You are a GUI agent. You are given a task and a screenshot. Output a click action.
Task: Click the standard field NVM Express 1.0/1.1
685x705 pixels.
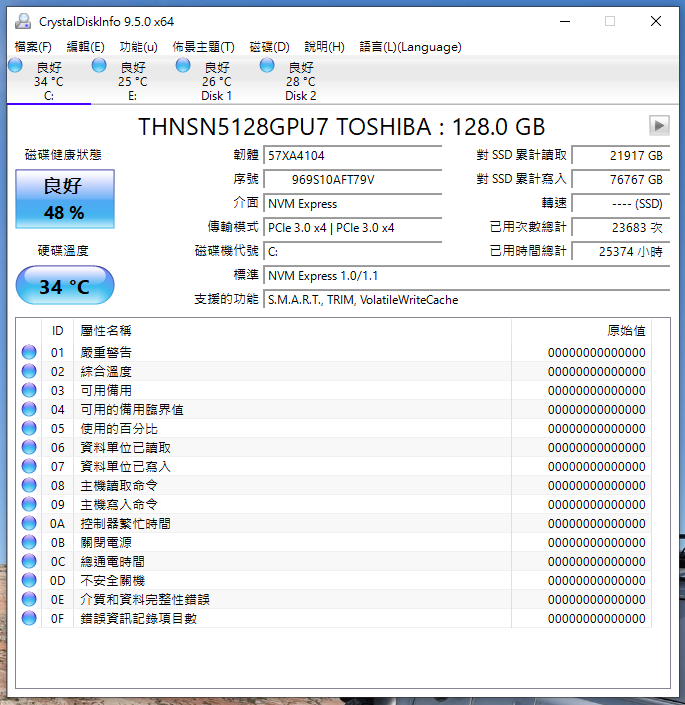pos(467,276)
